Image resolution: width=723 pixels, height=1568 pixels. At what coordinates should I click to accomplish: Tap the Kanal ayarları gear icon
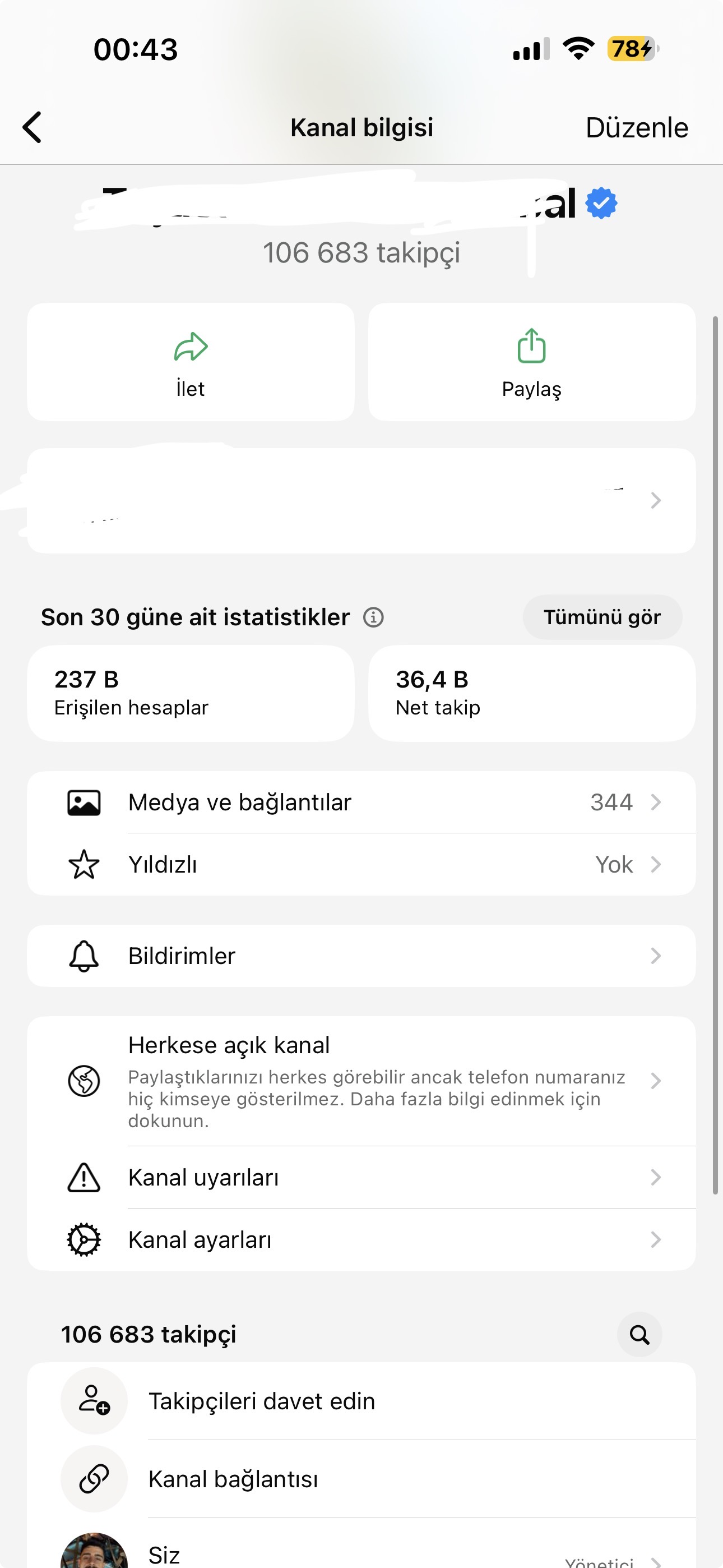point(84,1240)
